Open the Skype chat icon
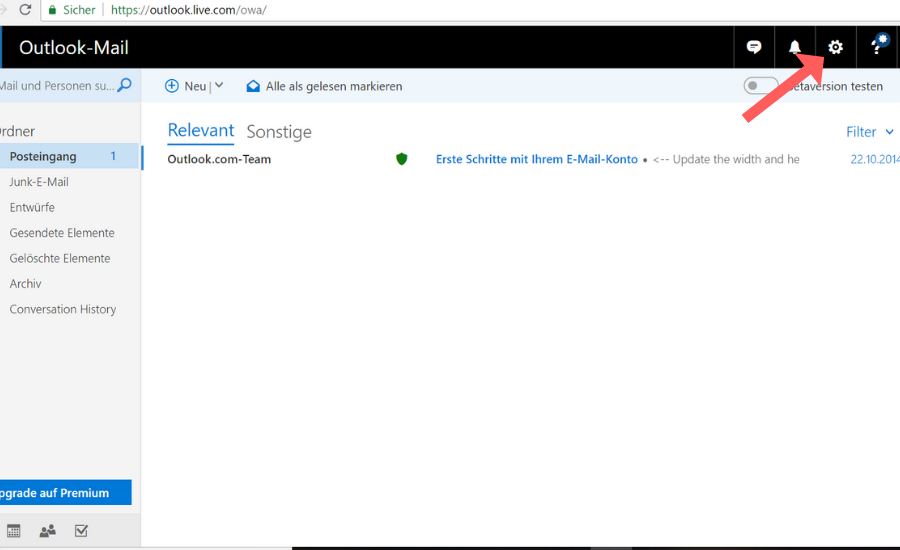The width and height of the screenshot is (900, 550). (754, 47)
